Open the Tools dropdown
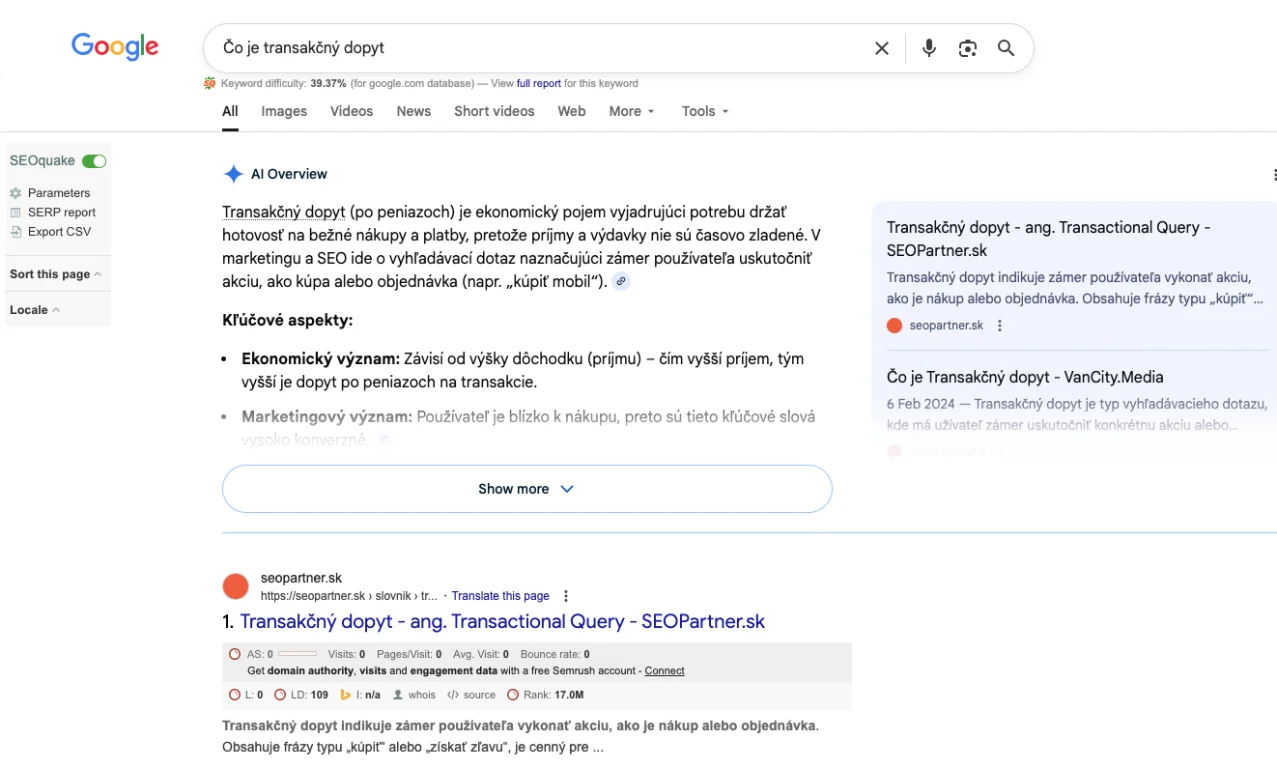The image size is (1277, 768). tap(705, 111)
